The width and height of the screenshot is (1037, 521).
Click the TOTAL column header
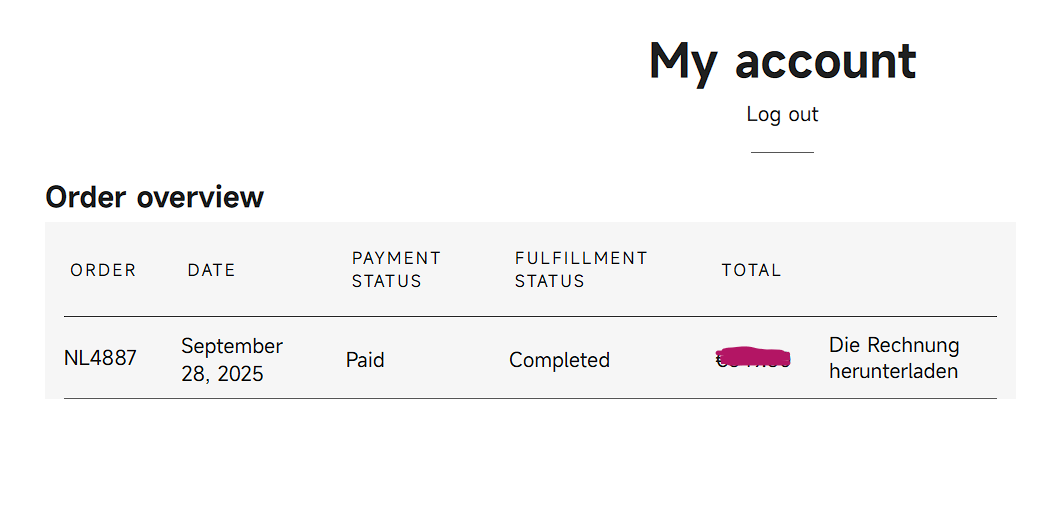[751, 270]
